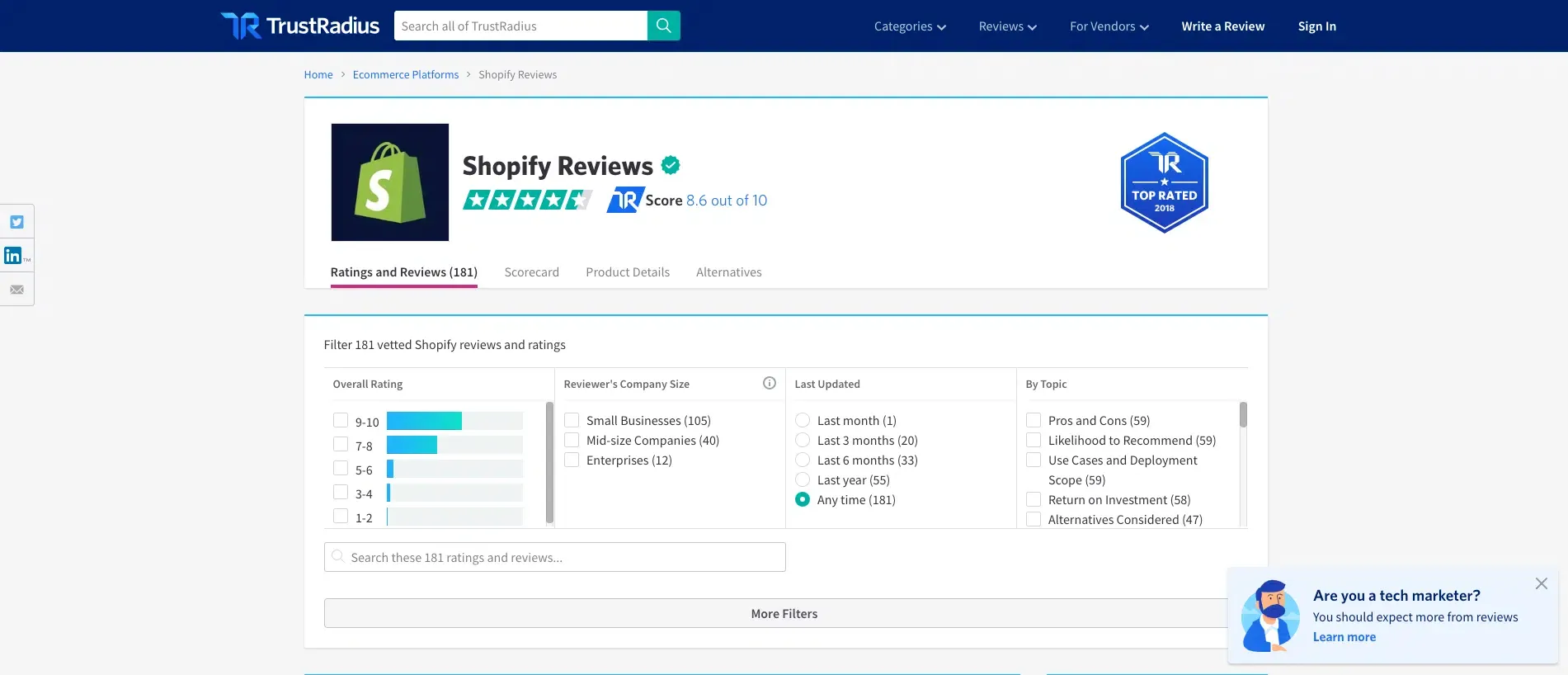Click the Shopify bag logo image
The height and width of the screenshot is (675, 1568).
[390, 182]
